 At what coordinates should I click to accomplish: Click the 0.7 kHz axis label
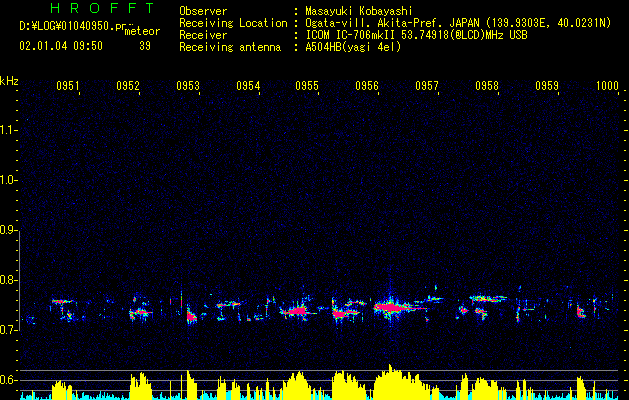8,330
